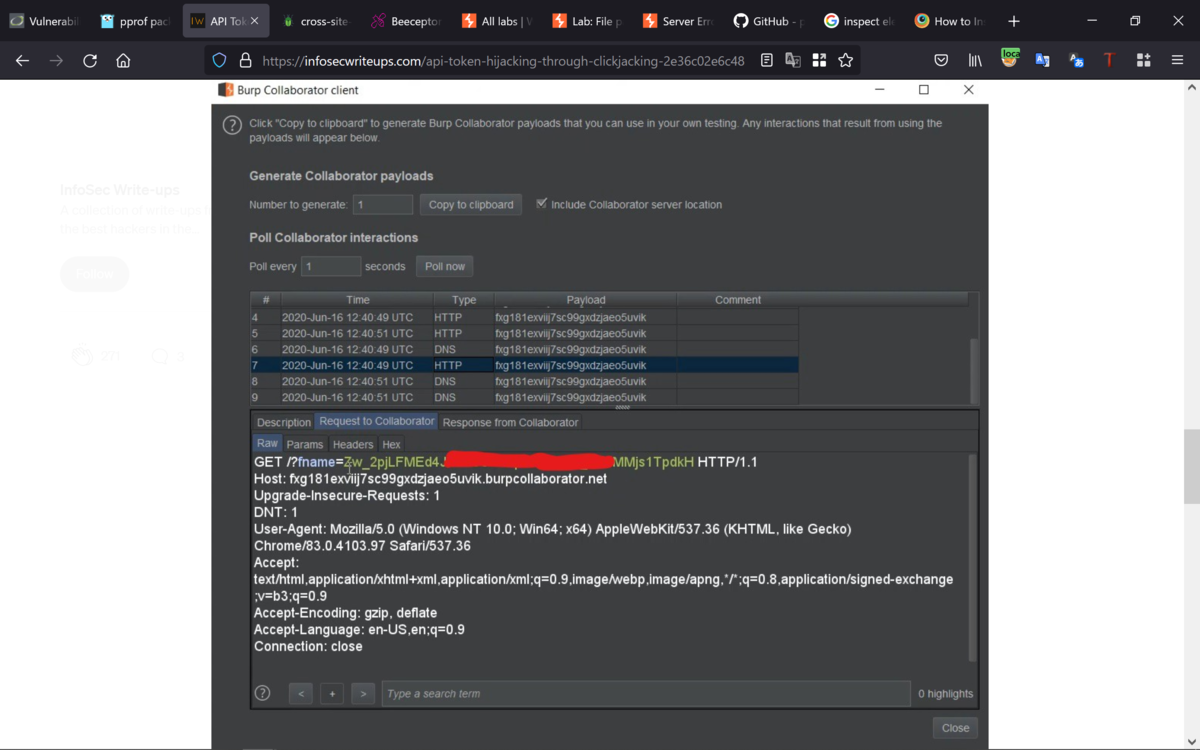Select the Hex view tab
Screen dimensions: 1200x750
391,444
